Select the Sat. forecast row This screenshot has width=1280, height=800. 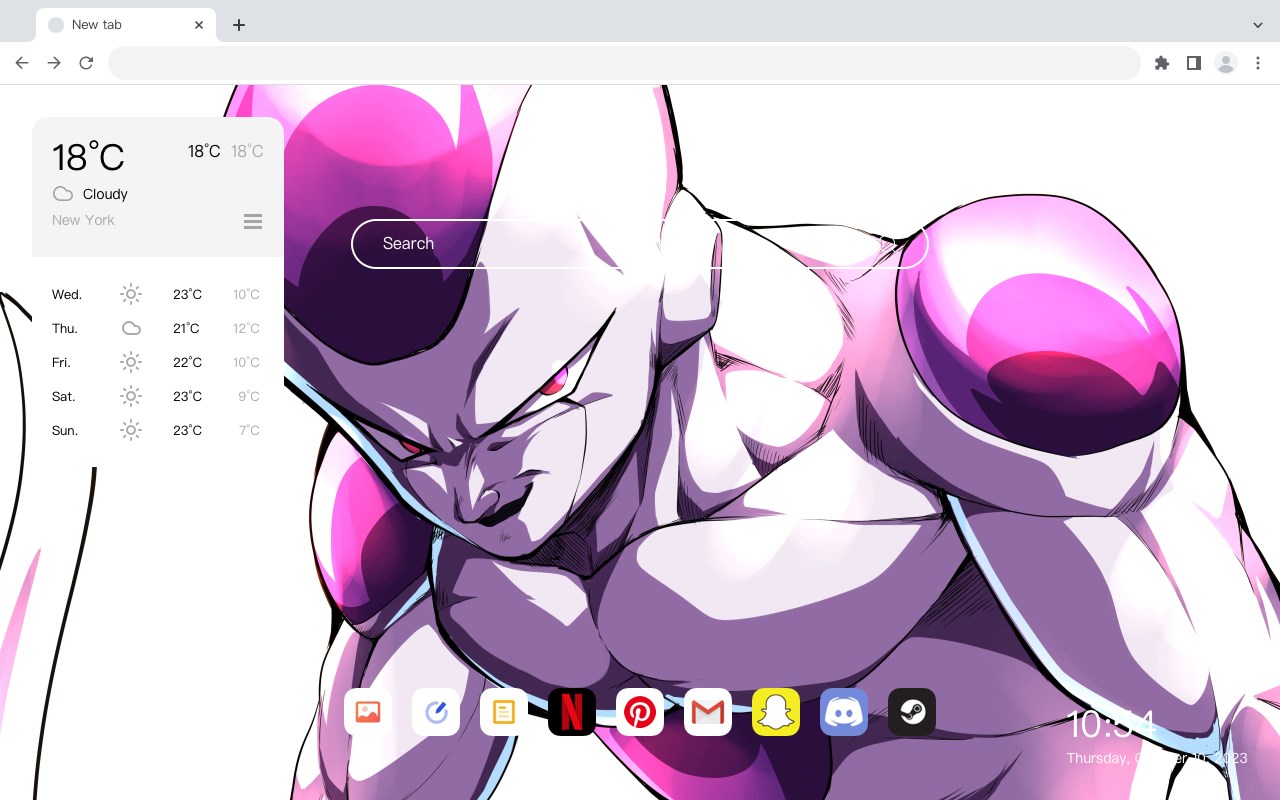click(x=157, y=396)
